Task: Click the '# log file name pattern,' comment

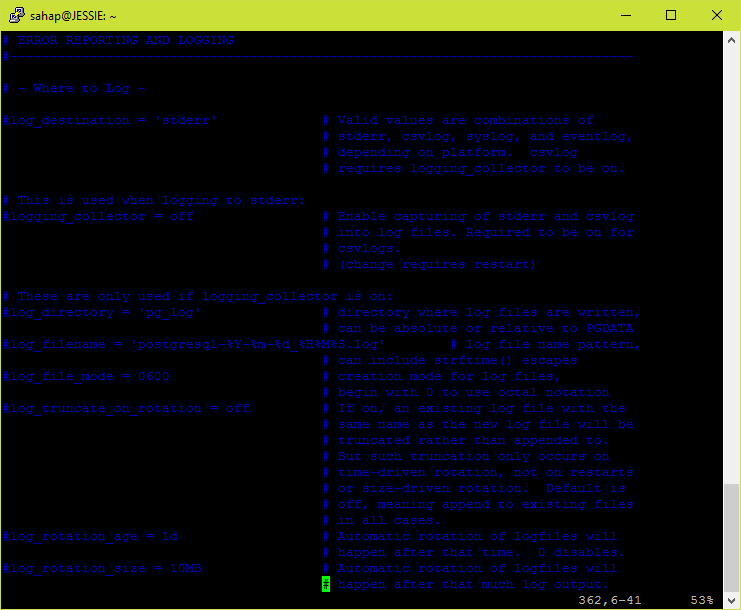Action: [x=546, y=344]
